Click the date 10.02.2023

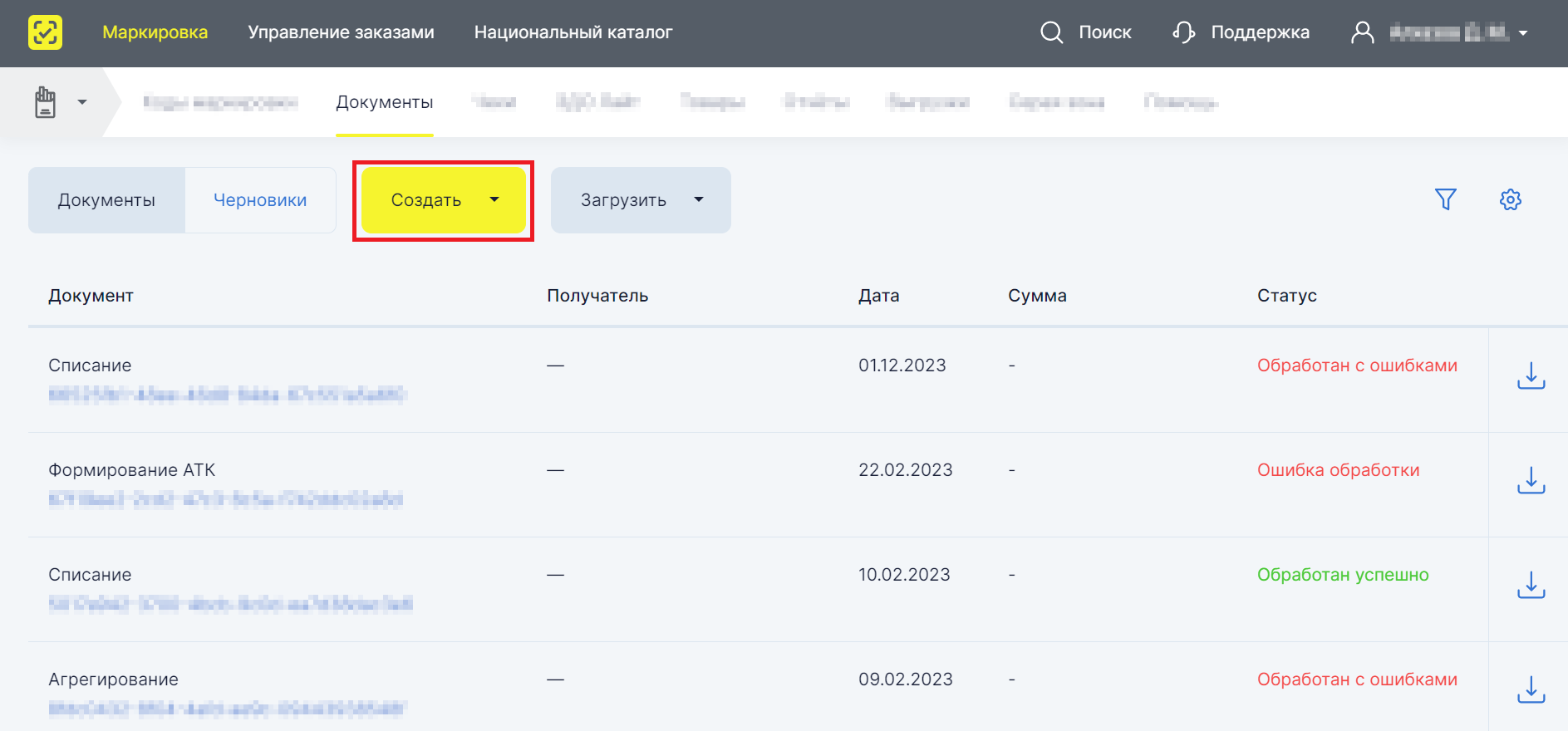[x=904, y=575]
